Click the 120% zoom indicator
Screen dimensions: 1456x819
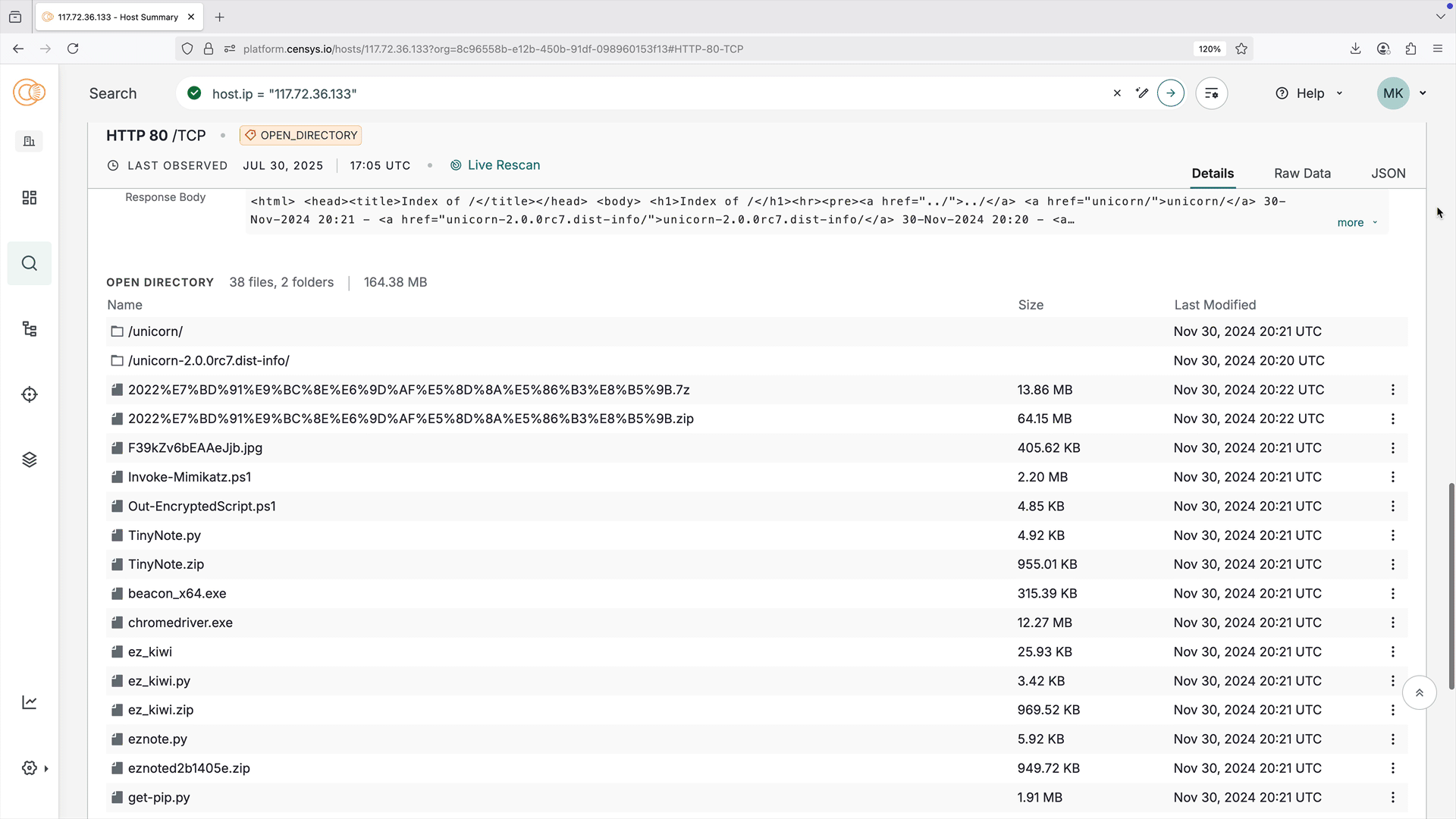pyautogui.click(x=1210, y=49)
